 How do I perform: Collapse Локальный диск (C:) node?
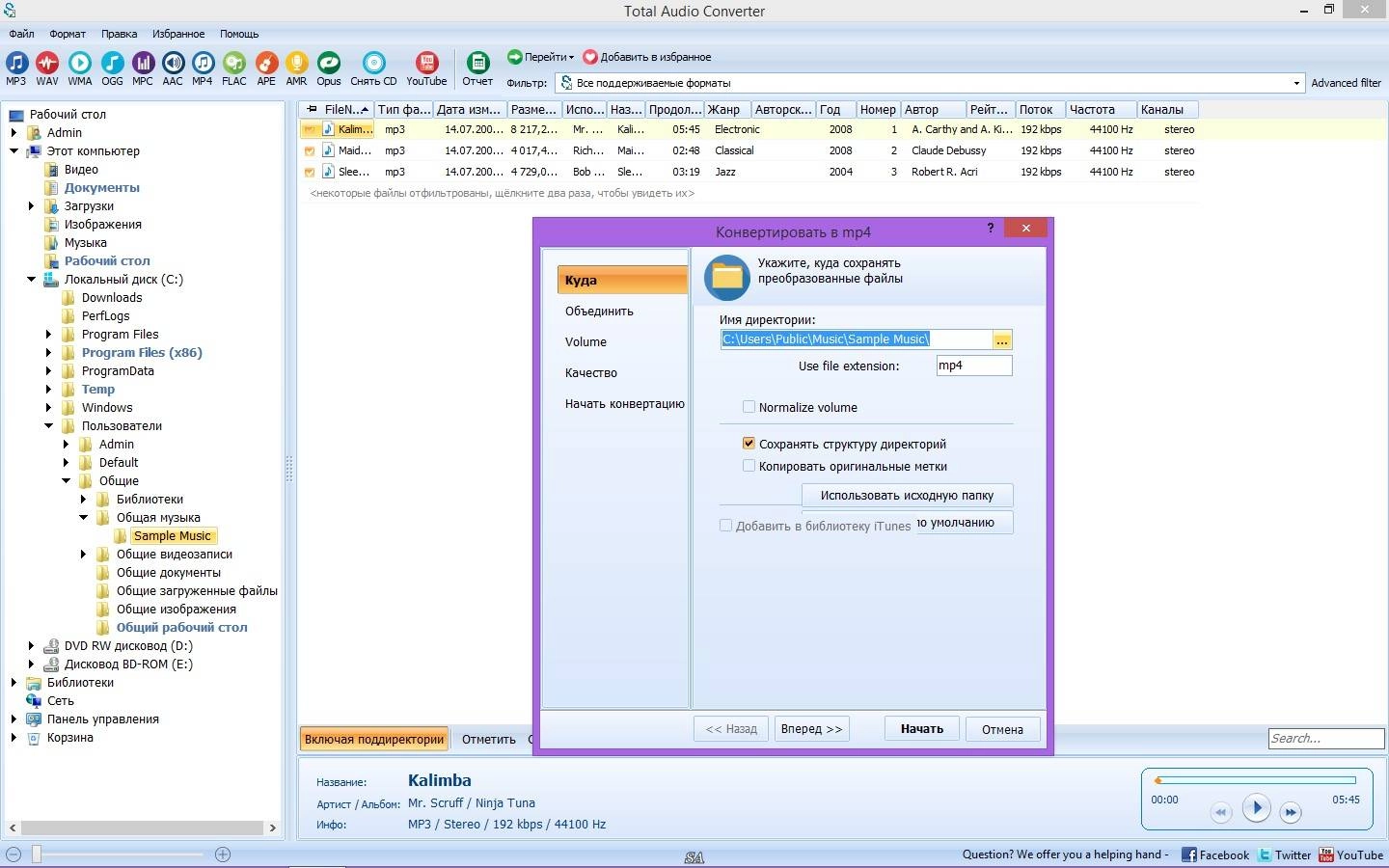32,280
